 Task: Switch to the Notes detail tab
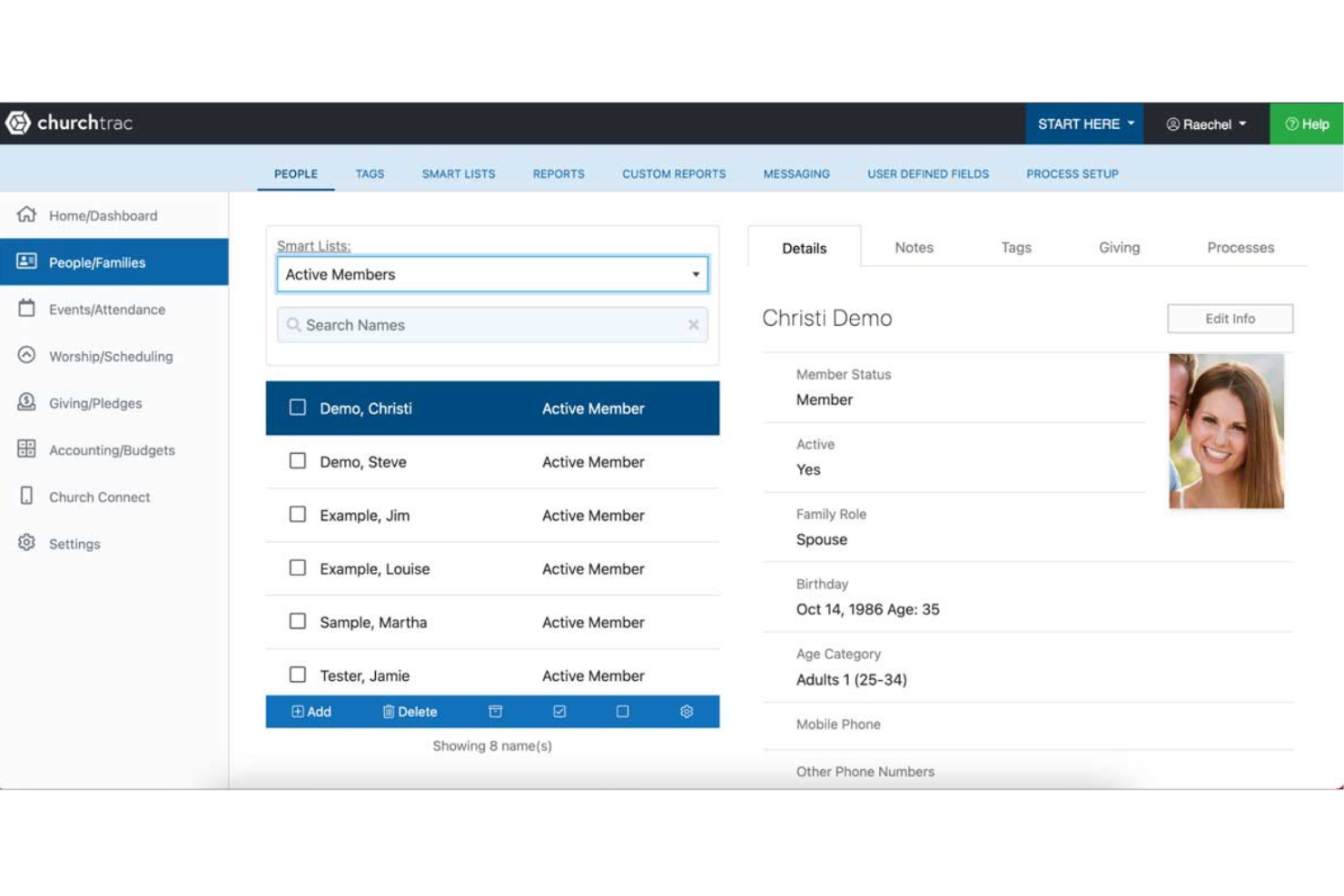pyautogui.click(x=914, y=247)
